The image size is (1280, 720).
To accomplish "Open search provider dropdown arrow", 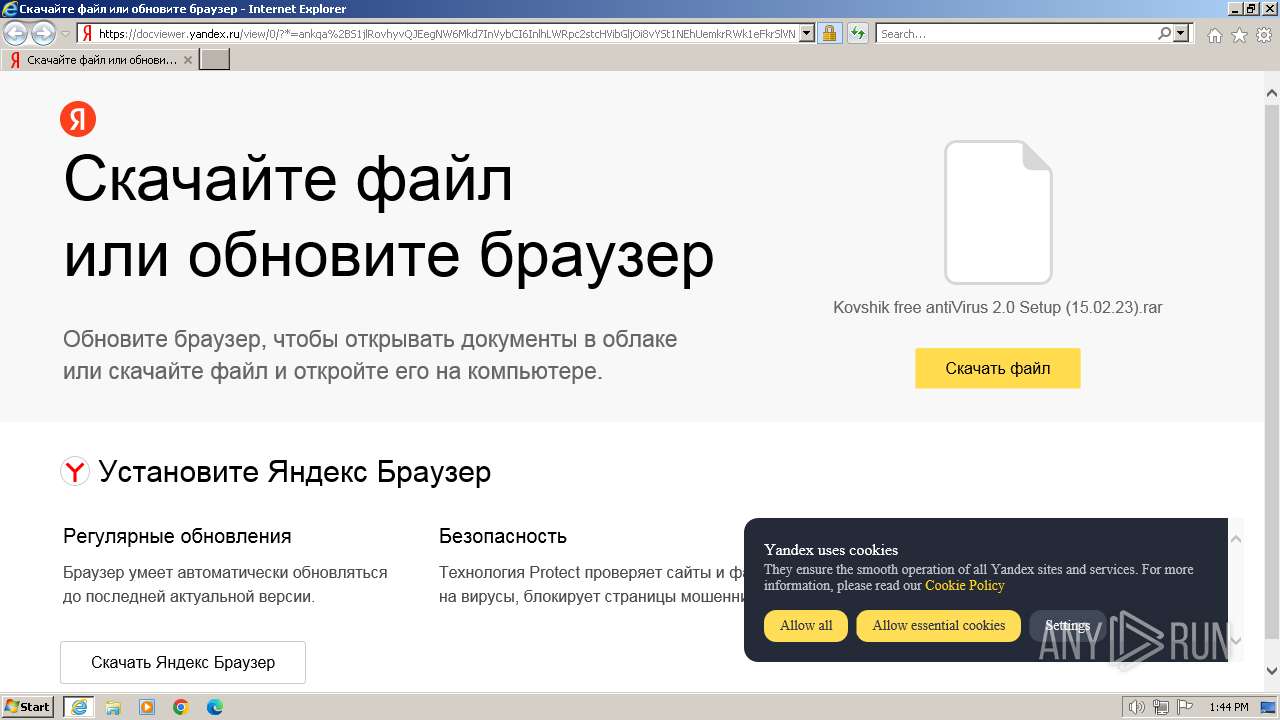I will pos(1181,34).
